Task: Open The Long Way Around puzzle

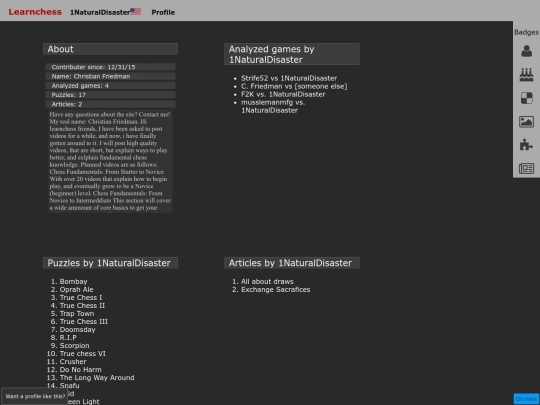Action: tap(97, 377)
